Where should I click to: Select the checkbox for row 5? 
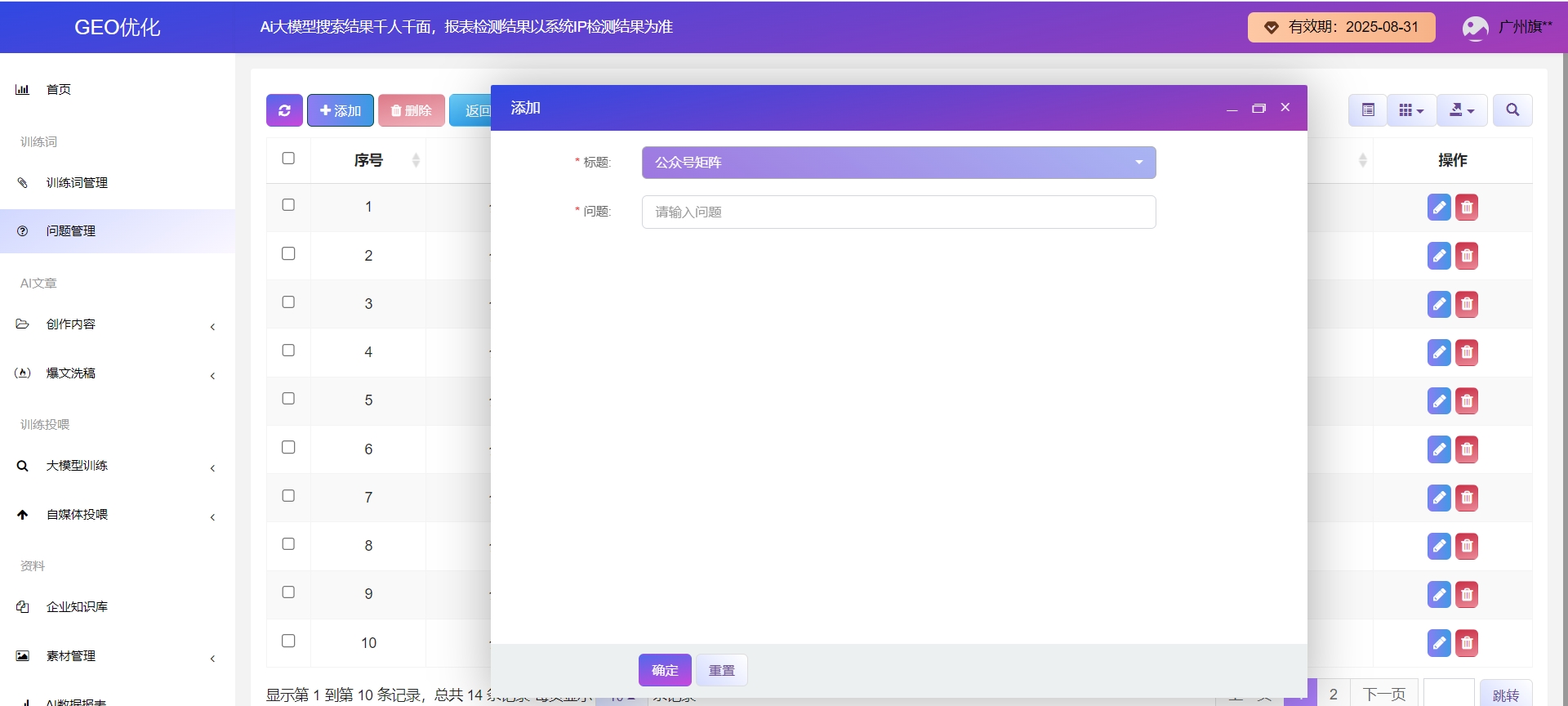(x=288, y=399)
